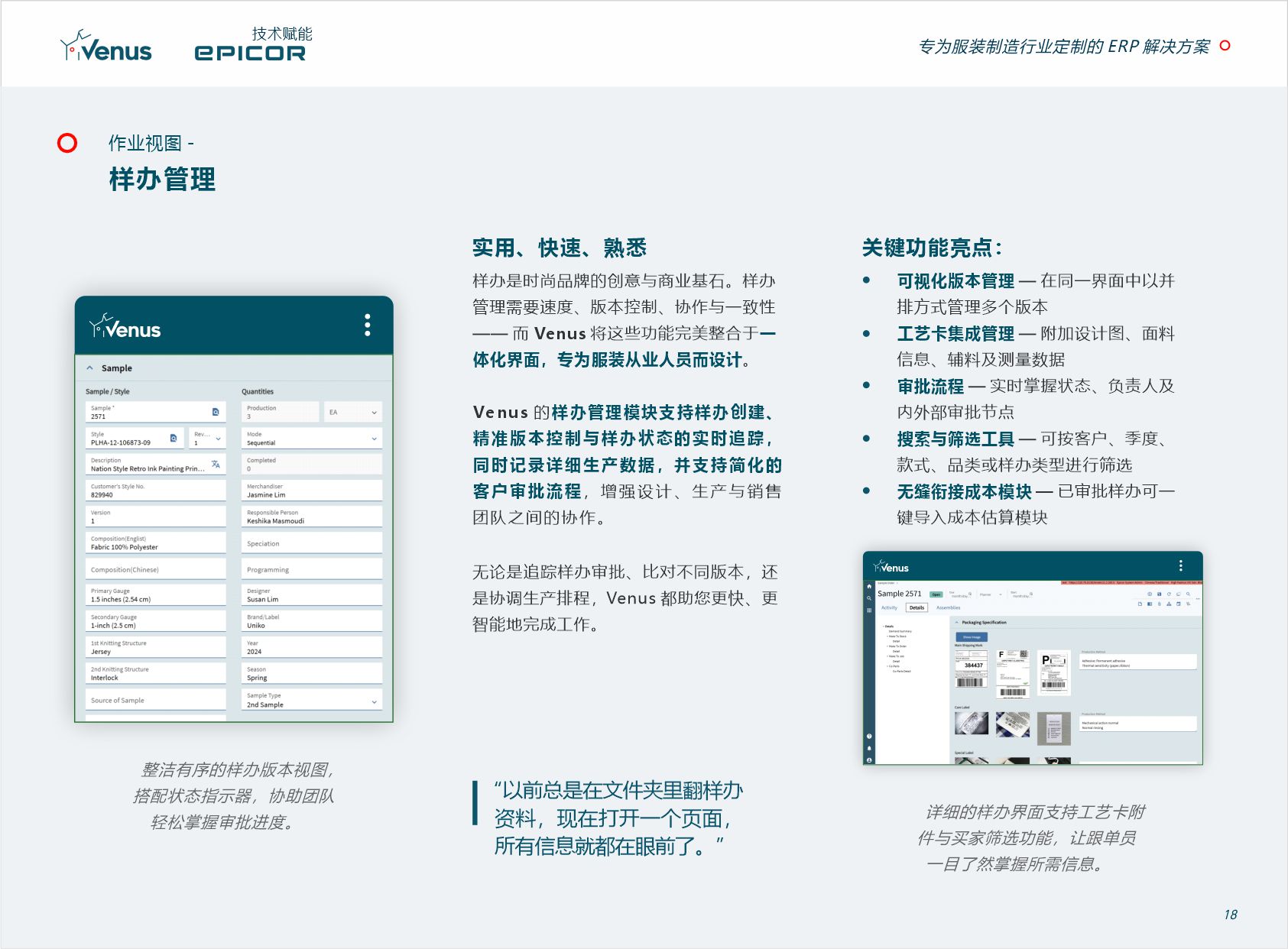Click the copy icon in the Sample 2571 toolbar
Viewport: 1288px width, 949px height.
(x=1179, y=594)
